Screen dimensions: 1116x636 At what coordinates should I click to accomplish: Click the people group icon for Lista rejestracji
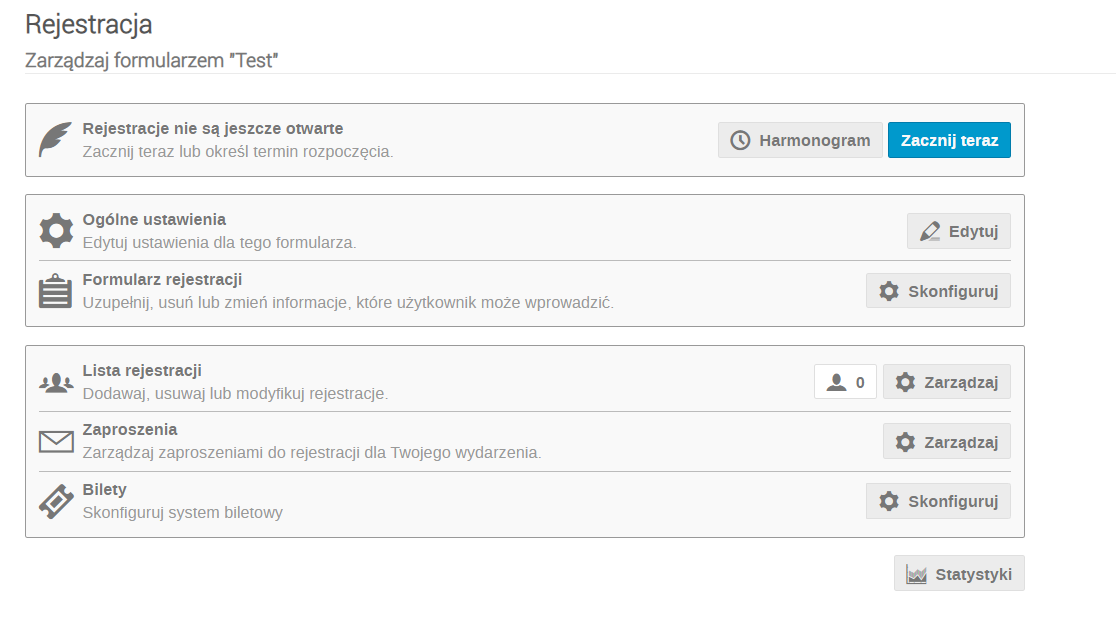click(x=56, y=383)
